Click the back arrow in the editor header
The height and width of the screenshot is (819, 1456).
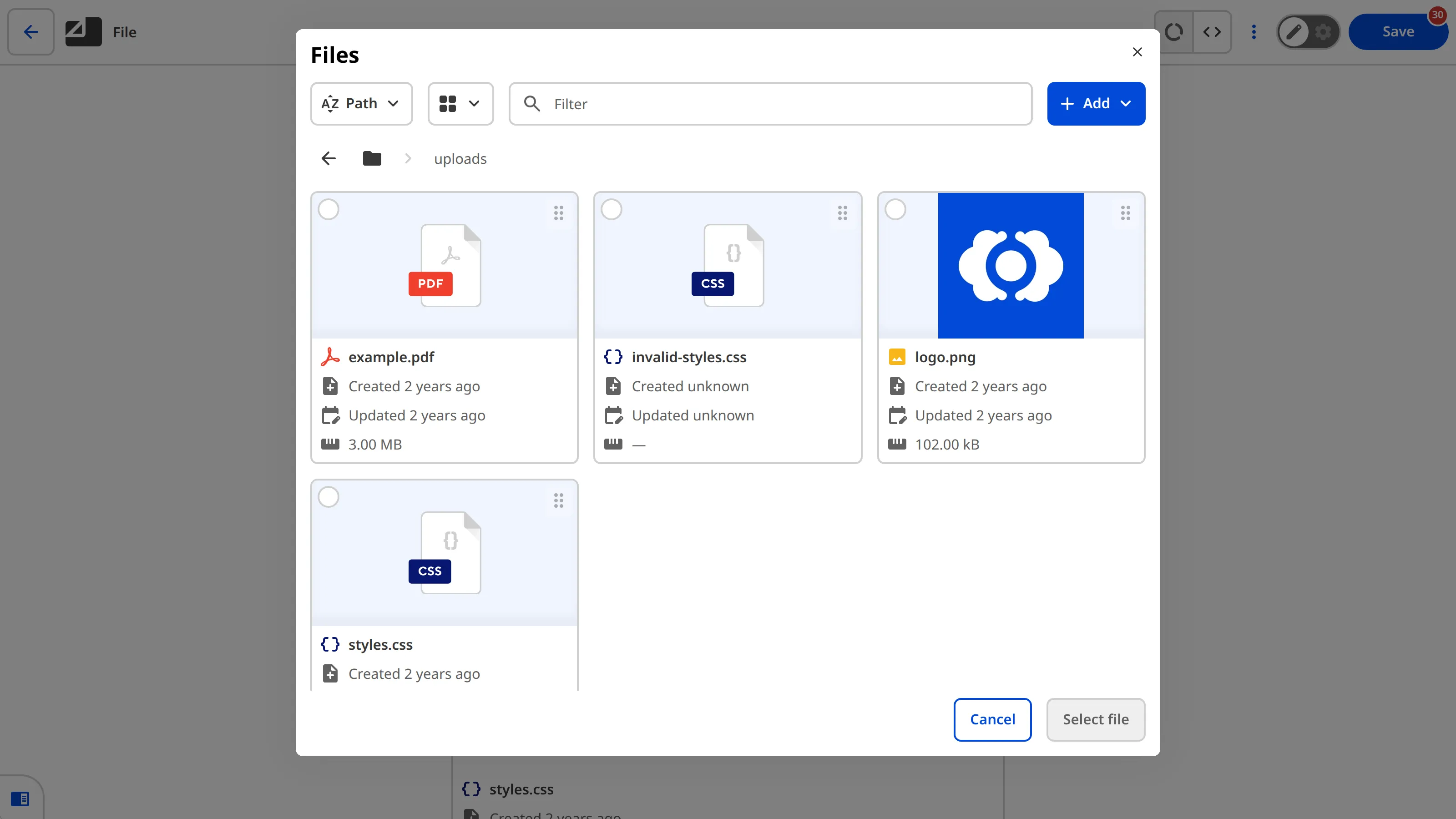(x=31, y=32)
